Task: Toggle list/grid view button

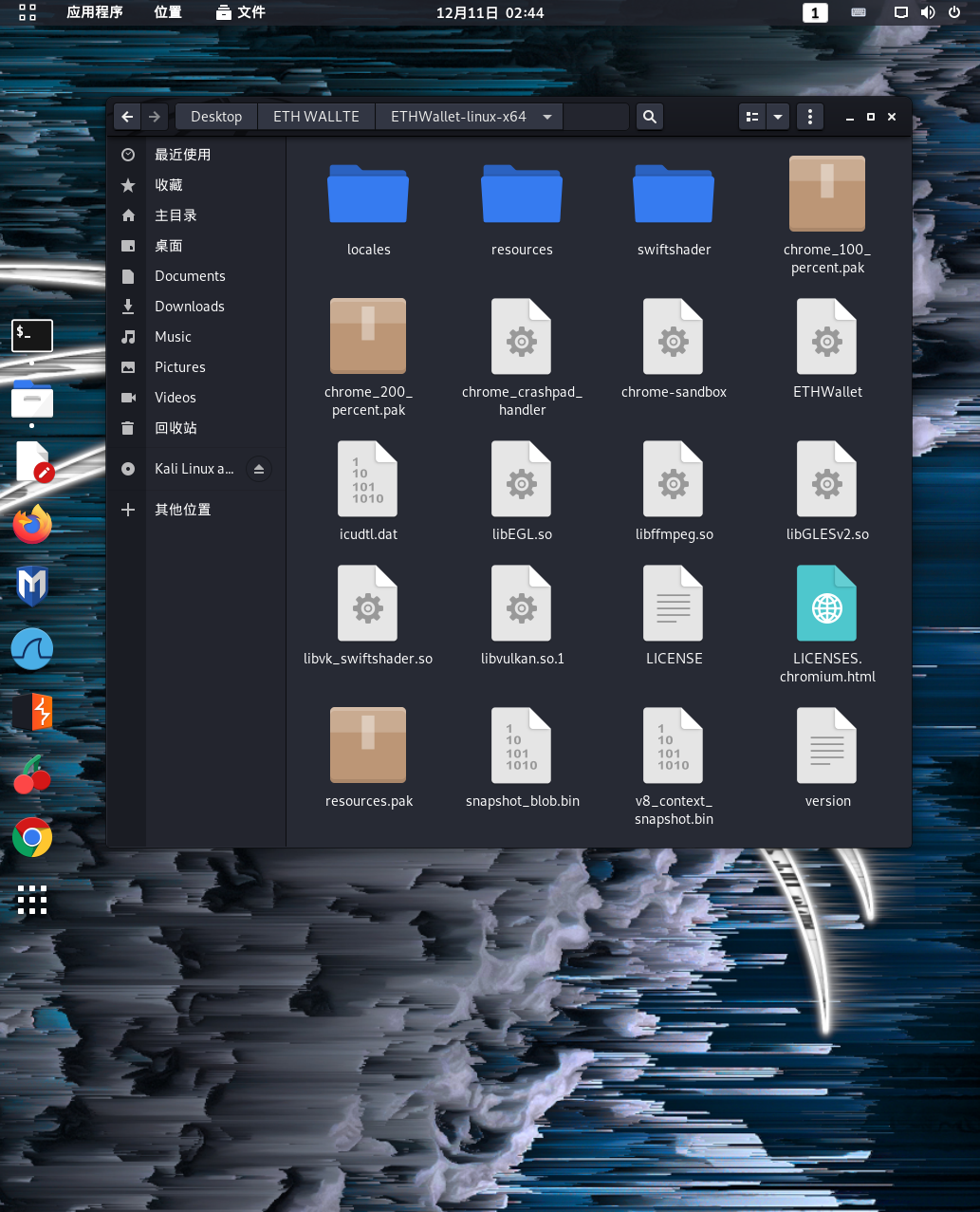Action: (x=752, y=117)
